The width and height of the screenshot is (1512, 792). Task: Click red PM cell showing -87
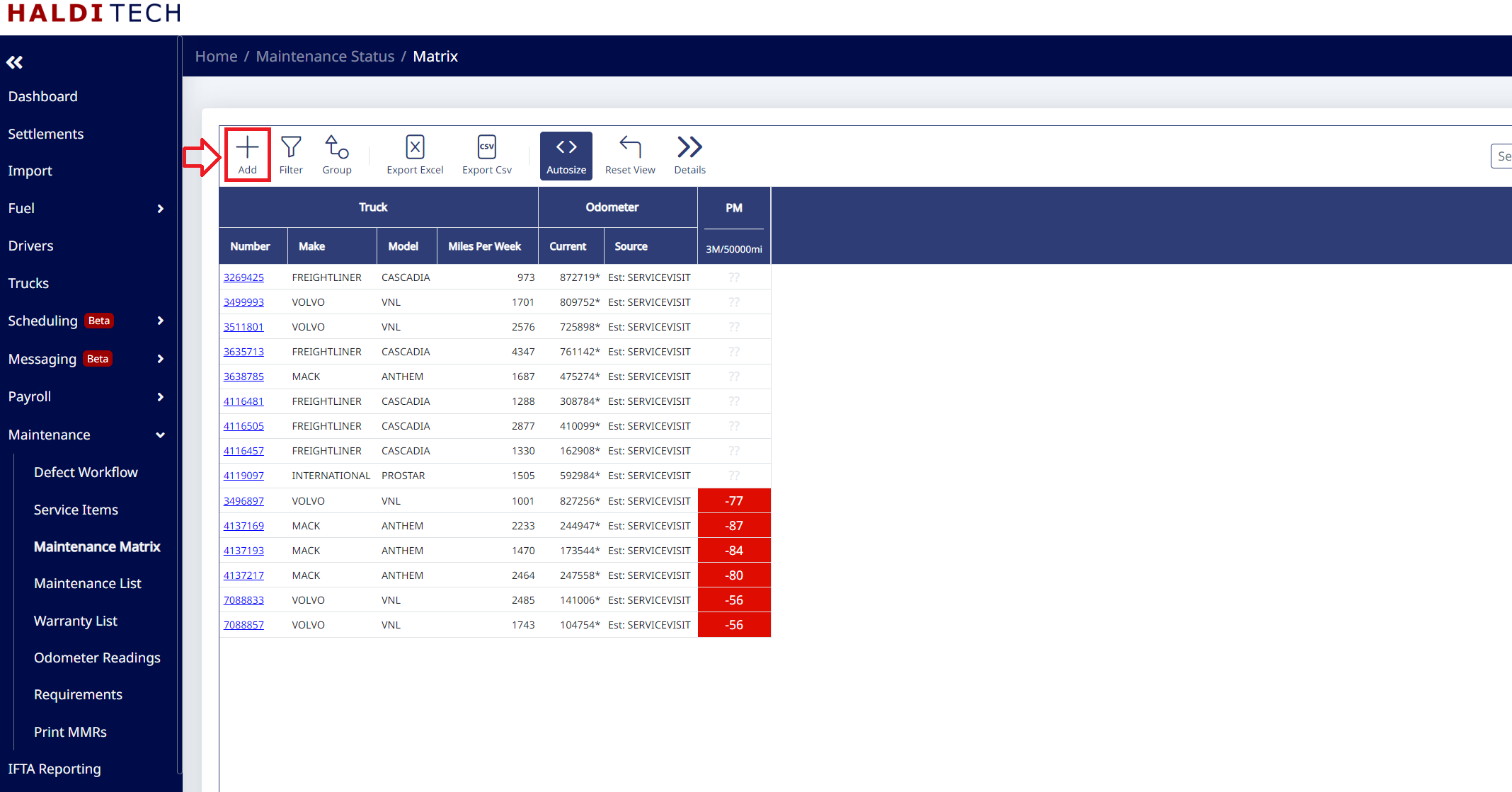tap(734, 526)
